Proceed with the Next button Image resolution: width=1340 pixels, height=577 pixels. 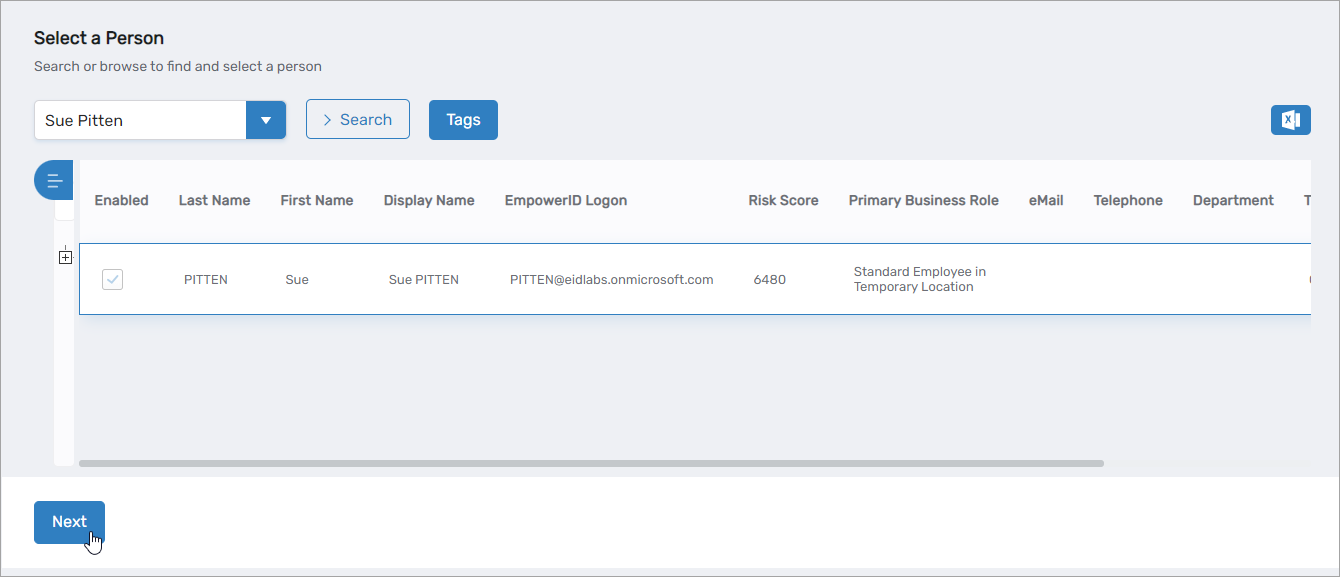pos(69,522)
